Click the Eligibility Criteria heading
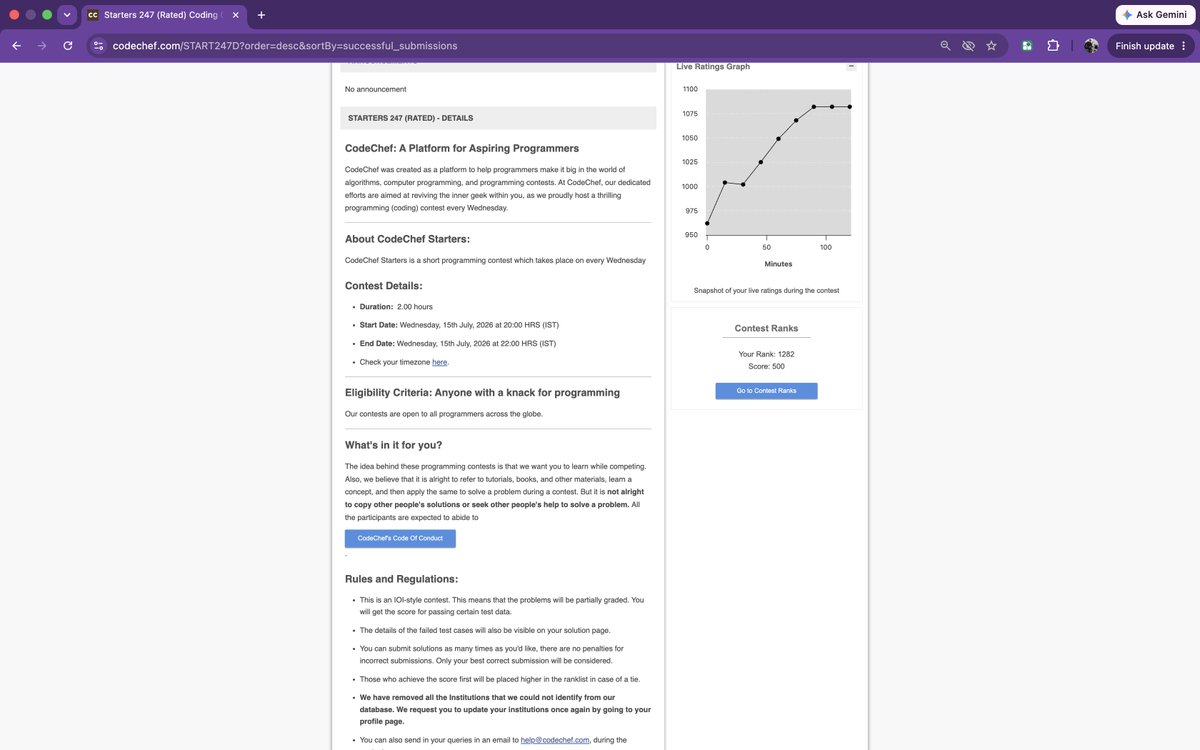This screenshot has height=750, width=1200. (x=482, y=393)
